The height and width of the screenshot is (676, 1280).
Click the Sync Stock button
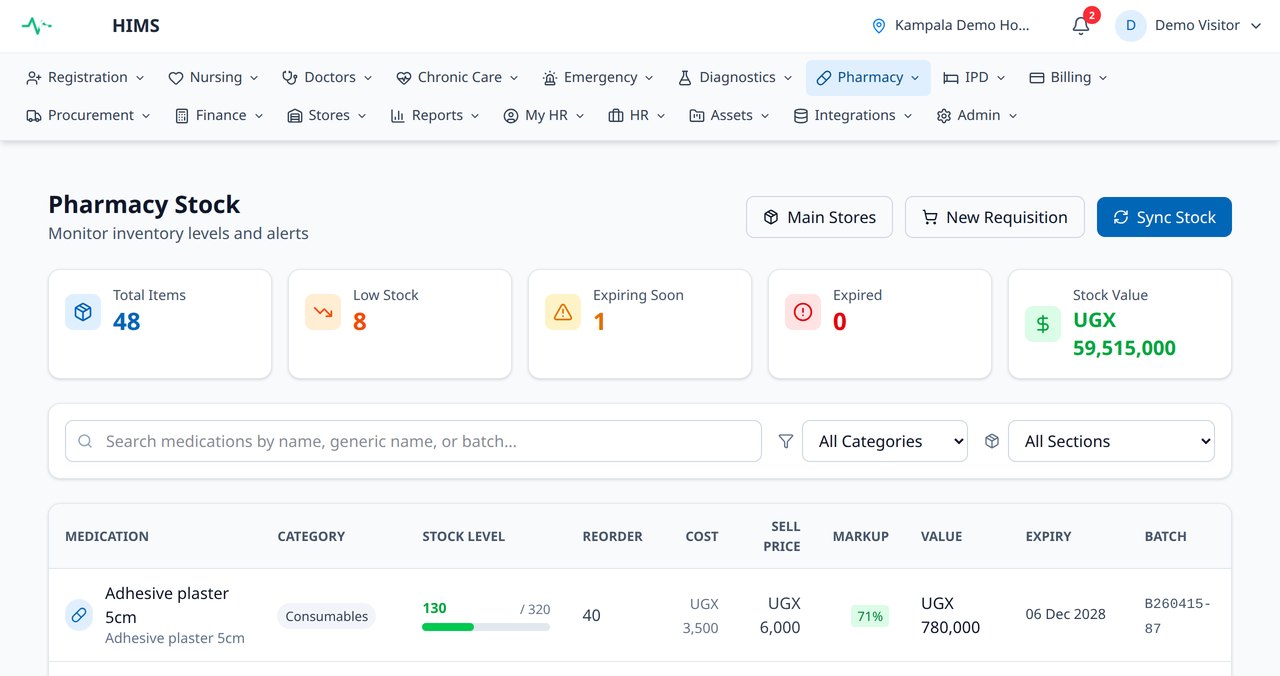(x=1164, y=217)
